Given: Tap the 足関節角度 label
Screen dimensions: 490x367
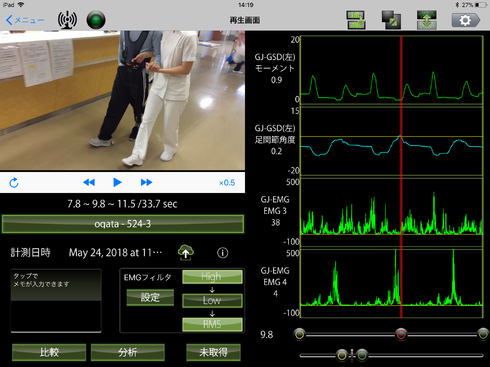Looking at the screenshot, I should (x=275, y=140).
